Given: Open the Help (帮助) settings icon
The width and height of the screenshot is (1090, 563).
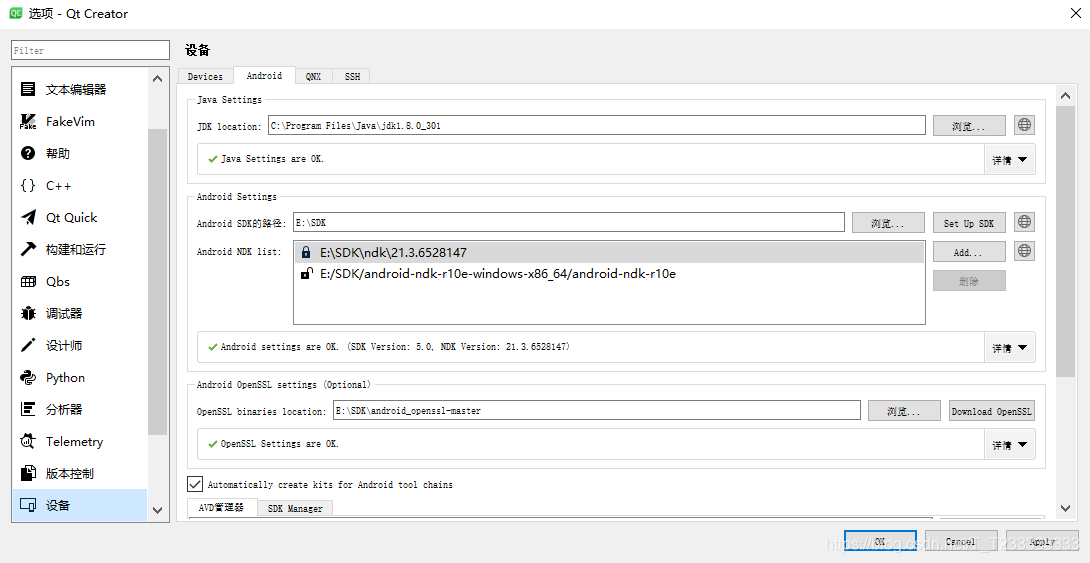Looking at the screenshot, I should coord(28,154).
